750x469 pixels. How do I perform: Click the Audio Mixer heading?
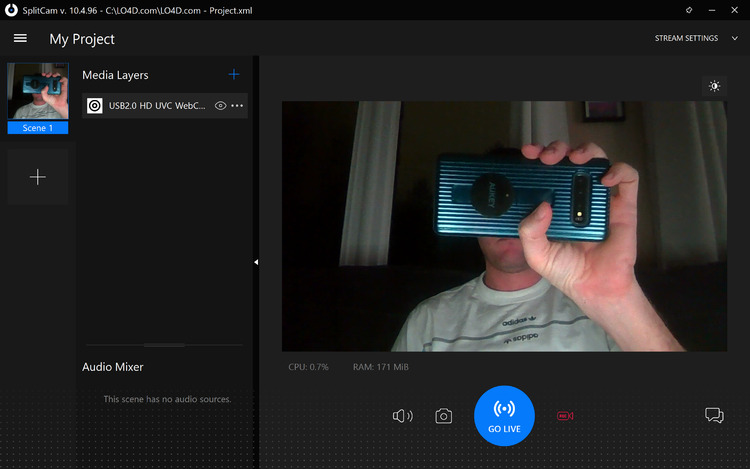(x=113, y=367)
